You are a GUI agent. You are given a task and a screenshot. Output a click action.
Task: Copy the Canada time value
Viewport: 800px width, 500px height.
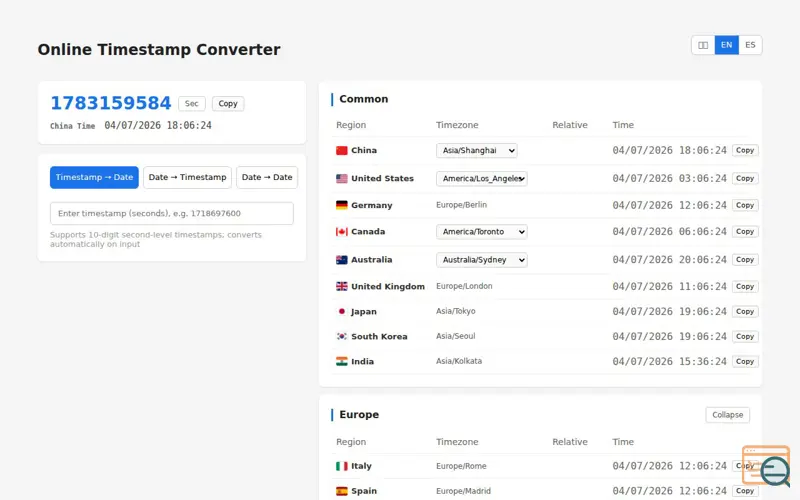(745, 232)
